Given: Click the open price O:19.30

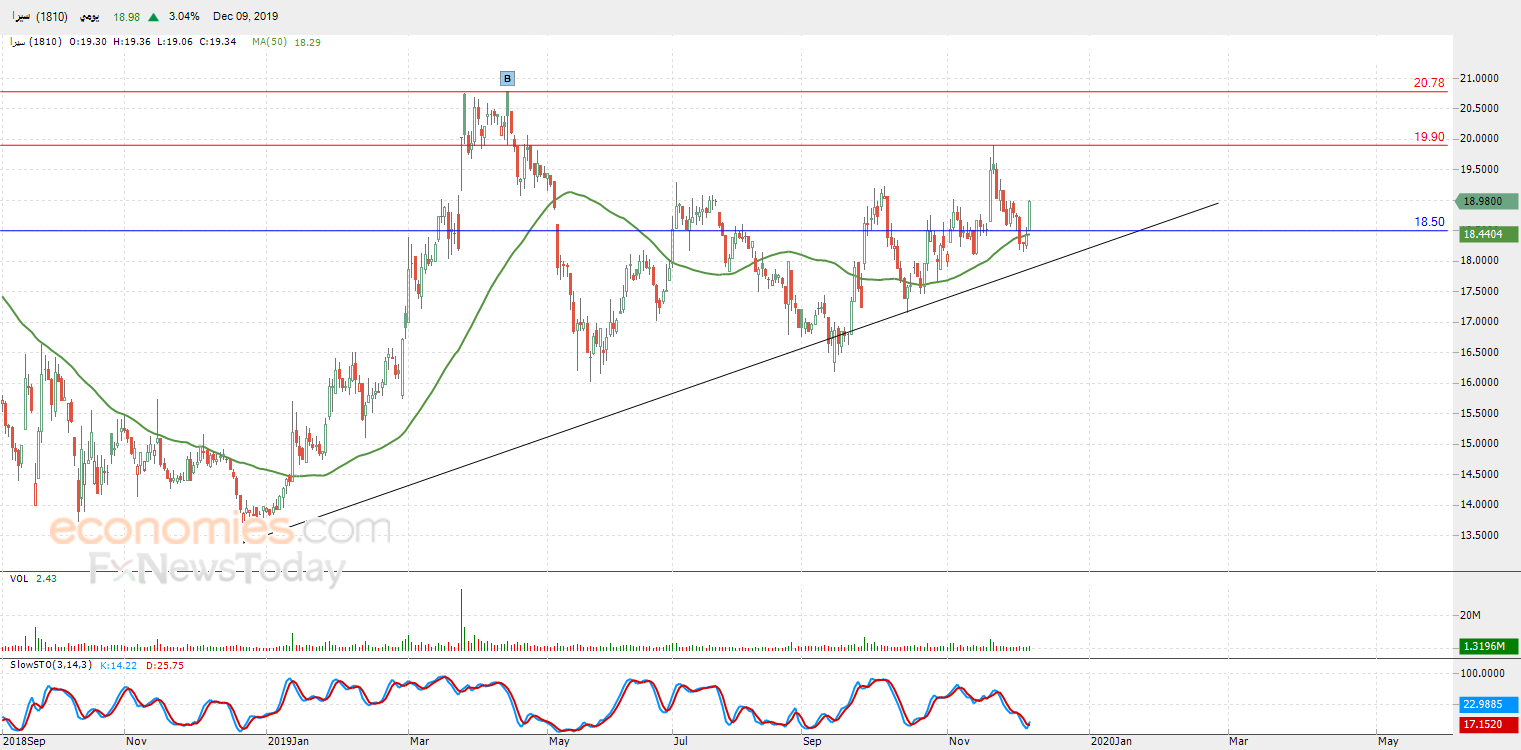Looking at the screenshot, I should pos(88,42).
